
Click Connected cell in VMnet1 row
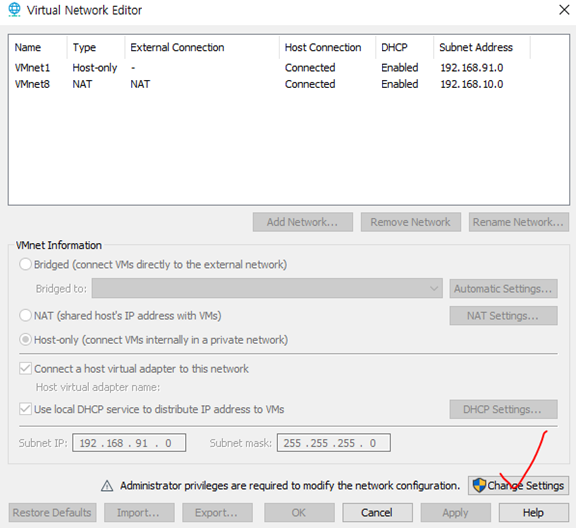click(x=310, y=68)
